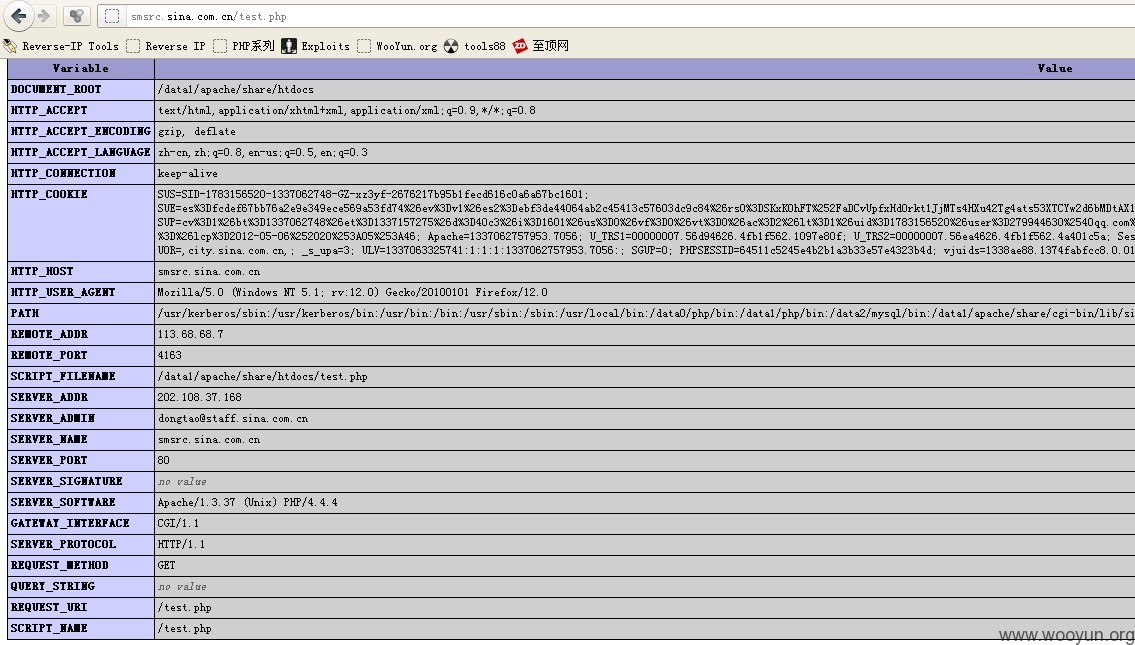
Task: Select the SERVER_PORT variable cell
Action: [x=81, y=461]
